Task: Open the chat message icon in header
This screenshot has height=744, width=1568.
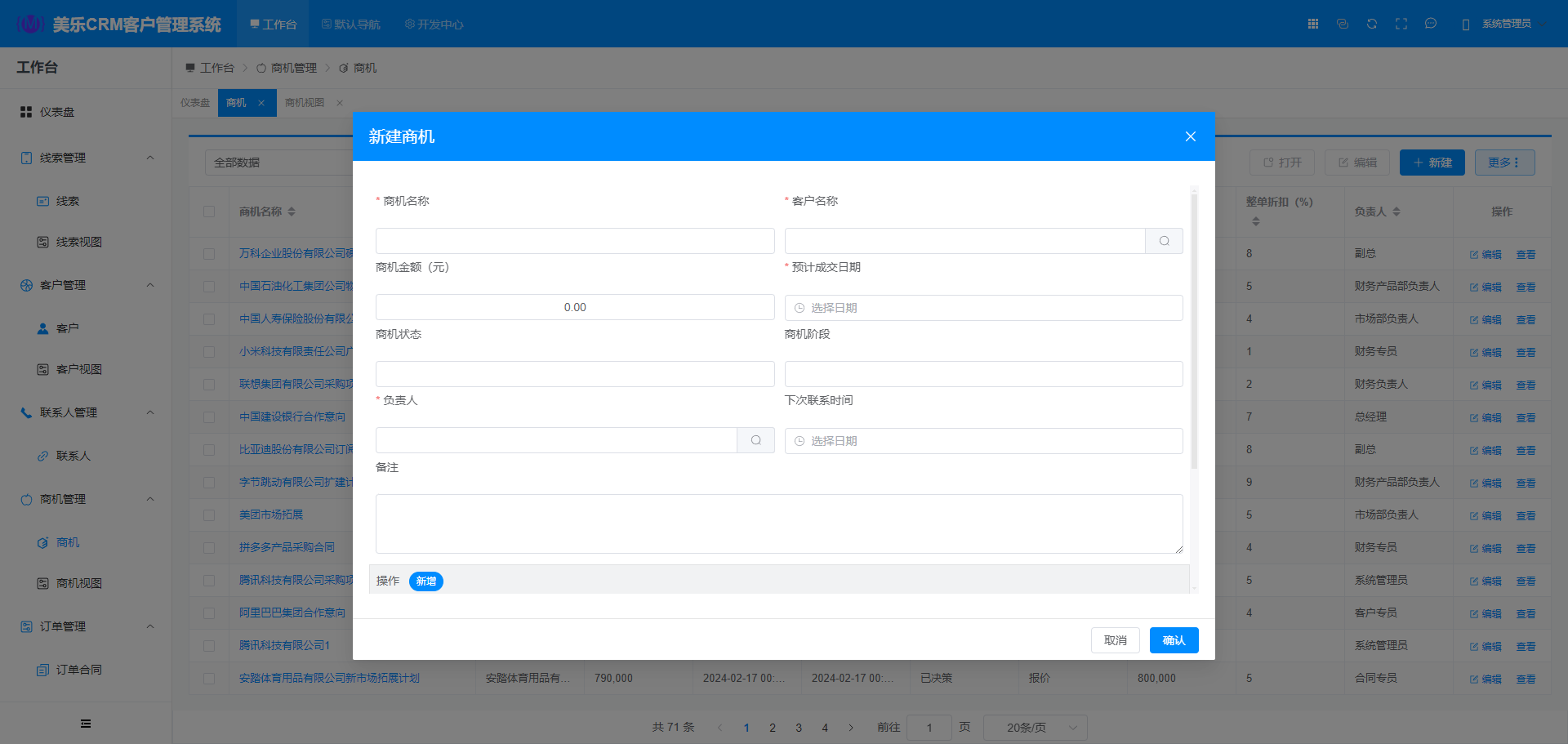Action: 1431,24
